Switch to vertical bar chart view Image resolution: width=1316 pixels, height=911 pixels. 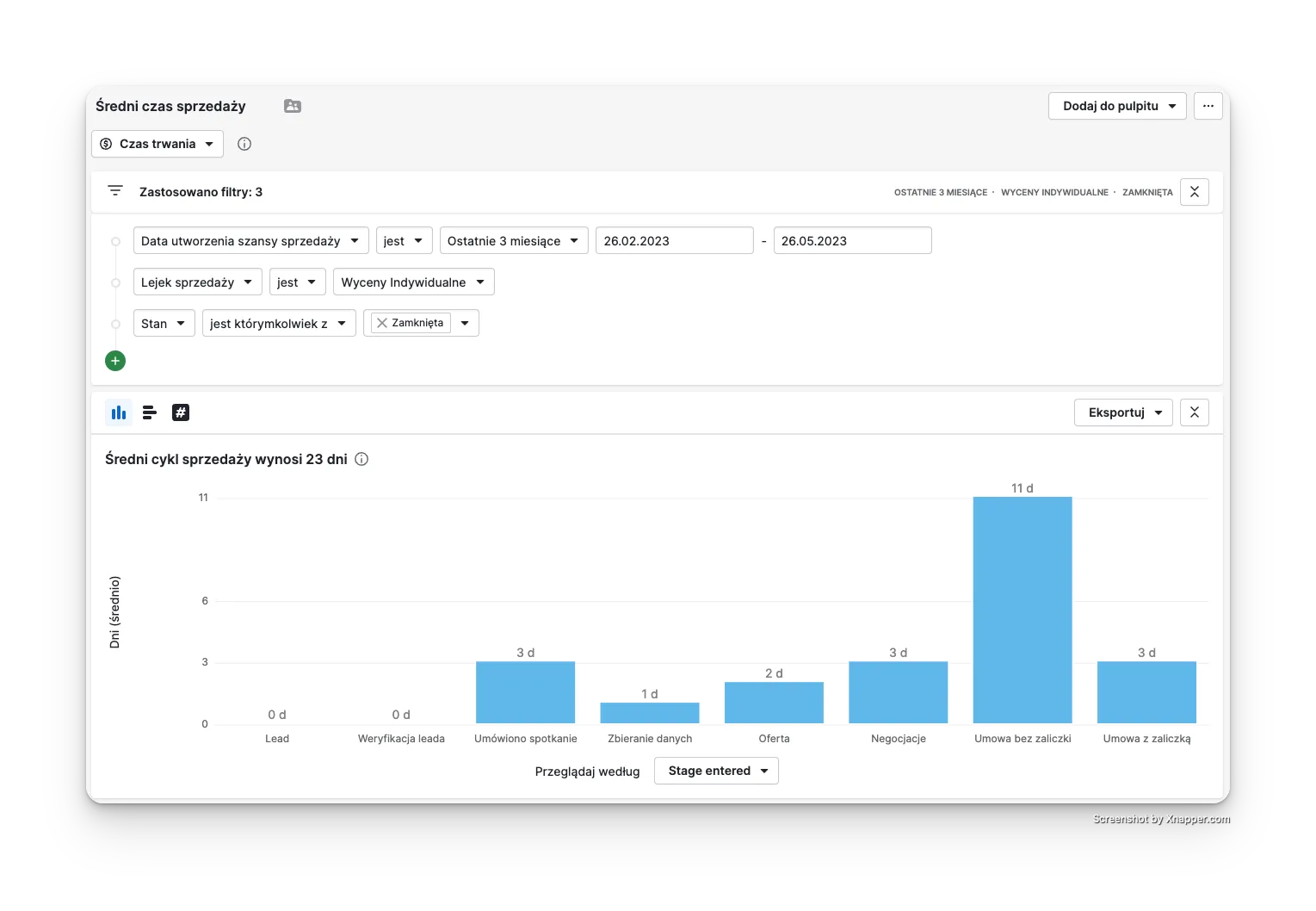coord(119,412)
